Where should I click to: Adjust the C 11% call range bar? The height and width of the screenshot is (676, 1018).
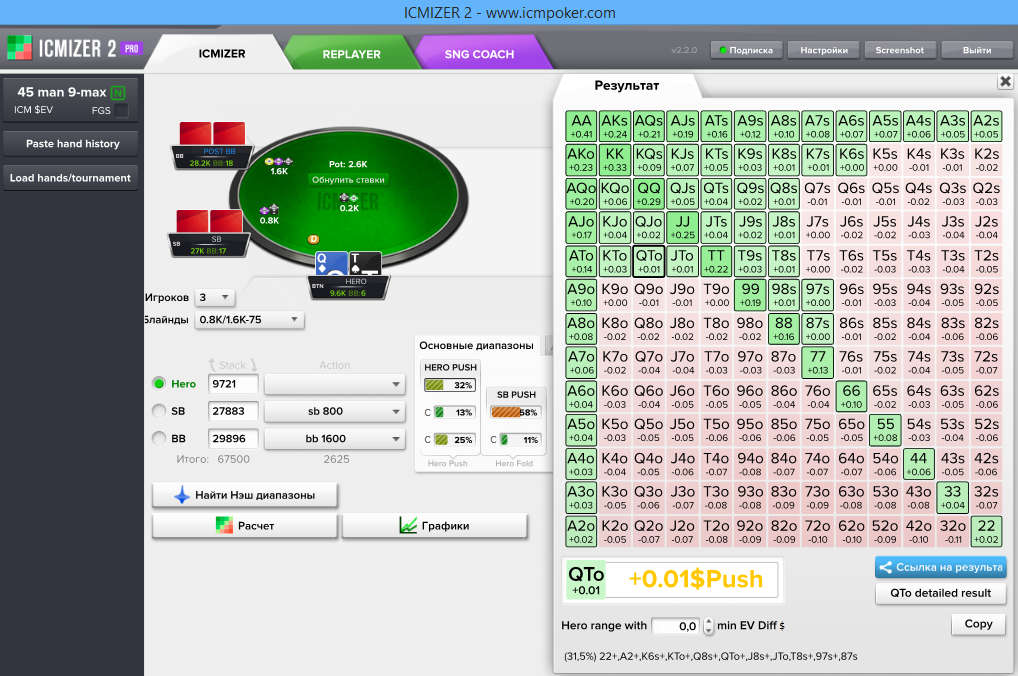(x=520, y=440)
